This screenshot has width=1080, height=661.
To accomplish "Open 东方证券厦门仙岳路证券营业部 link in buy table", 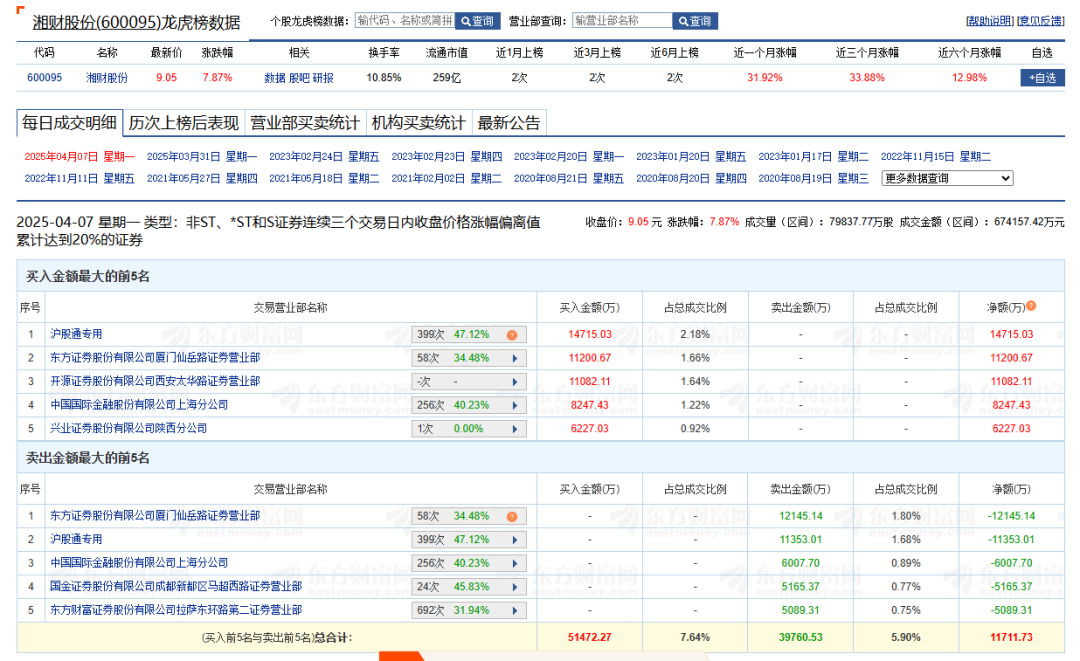I will (155, 357).
